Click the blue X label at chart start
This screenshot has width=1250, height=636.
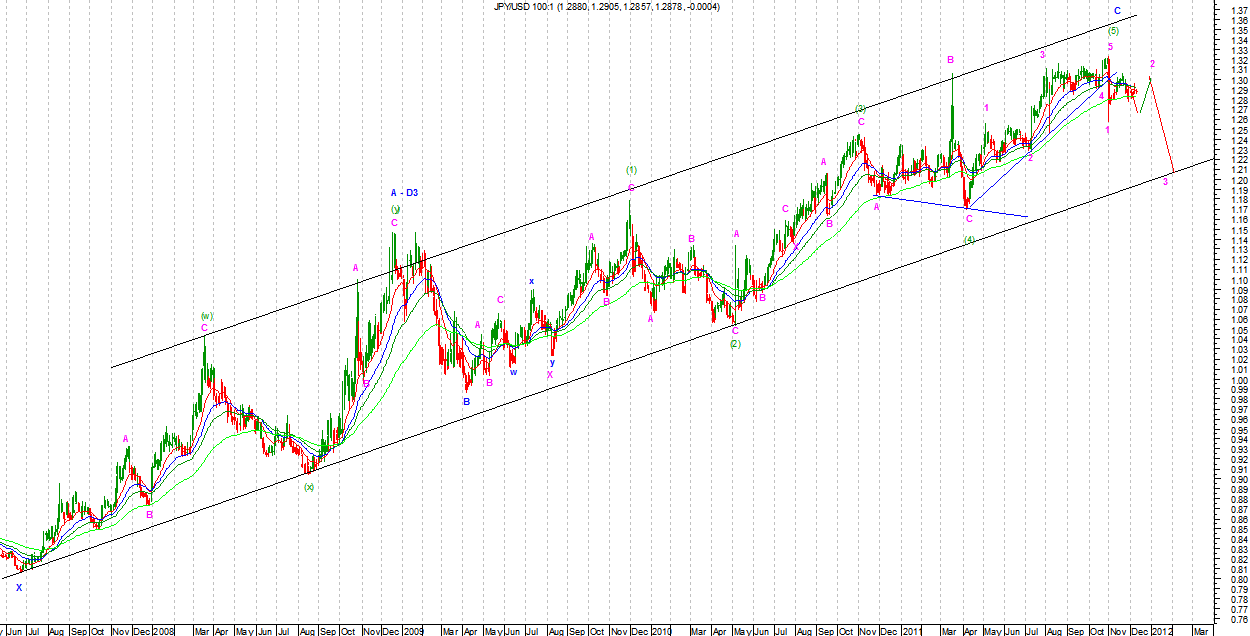click(18, 587)
